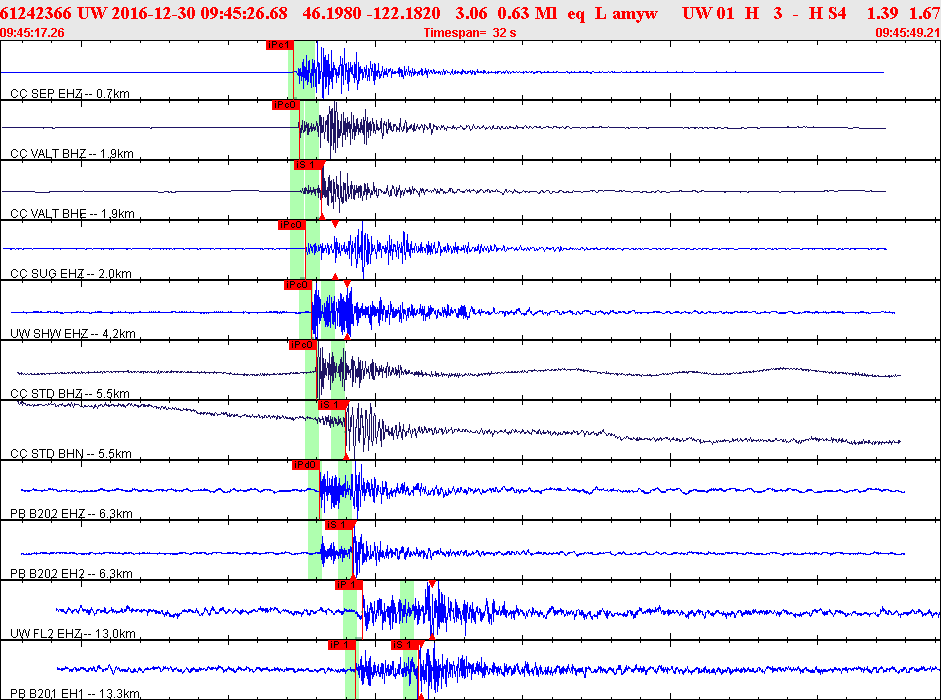Click the iS 1 flag on VALT BHE

[308, 165]
